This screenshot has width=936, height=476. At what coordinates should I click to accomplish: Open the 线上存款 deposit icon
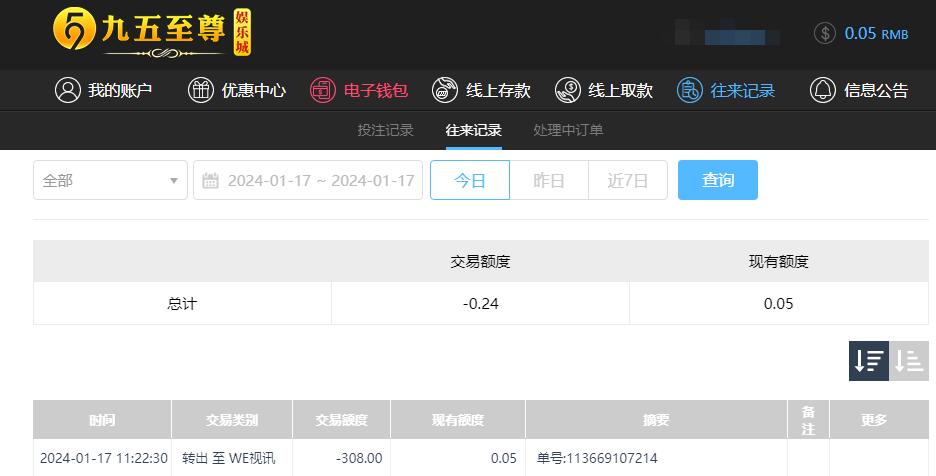coord(445,90)
